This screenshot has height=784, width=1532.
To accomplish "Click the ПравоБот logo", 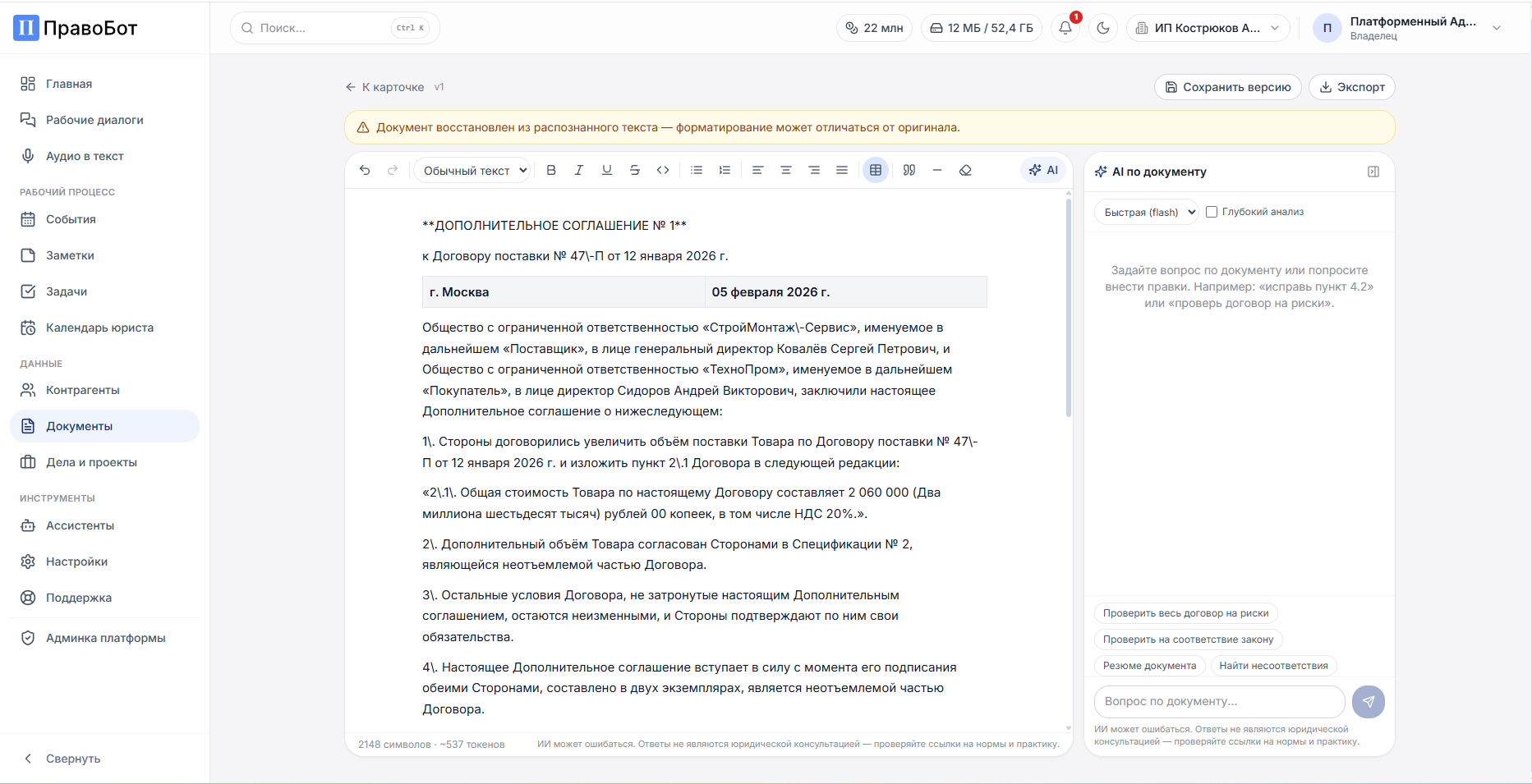I will 76,28.
